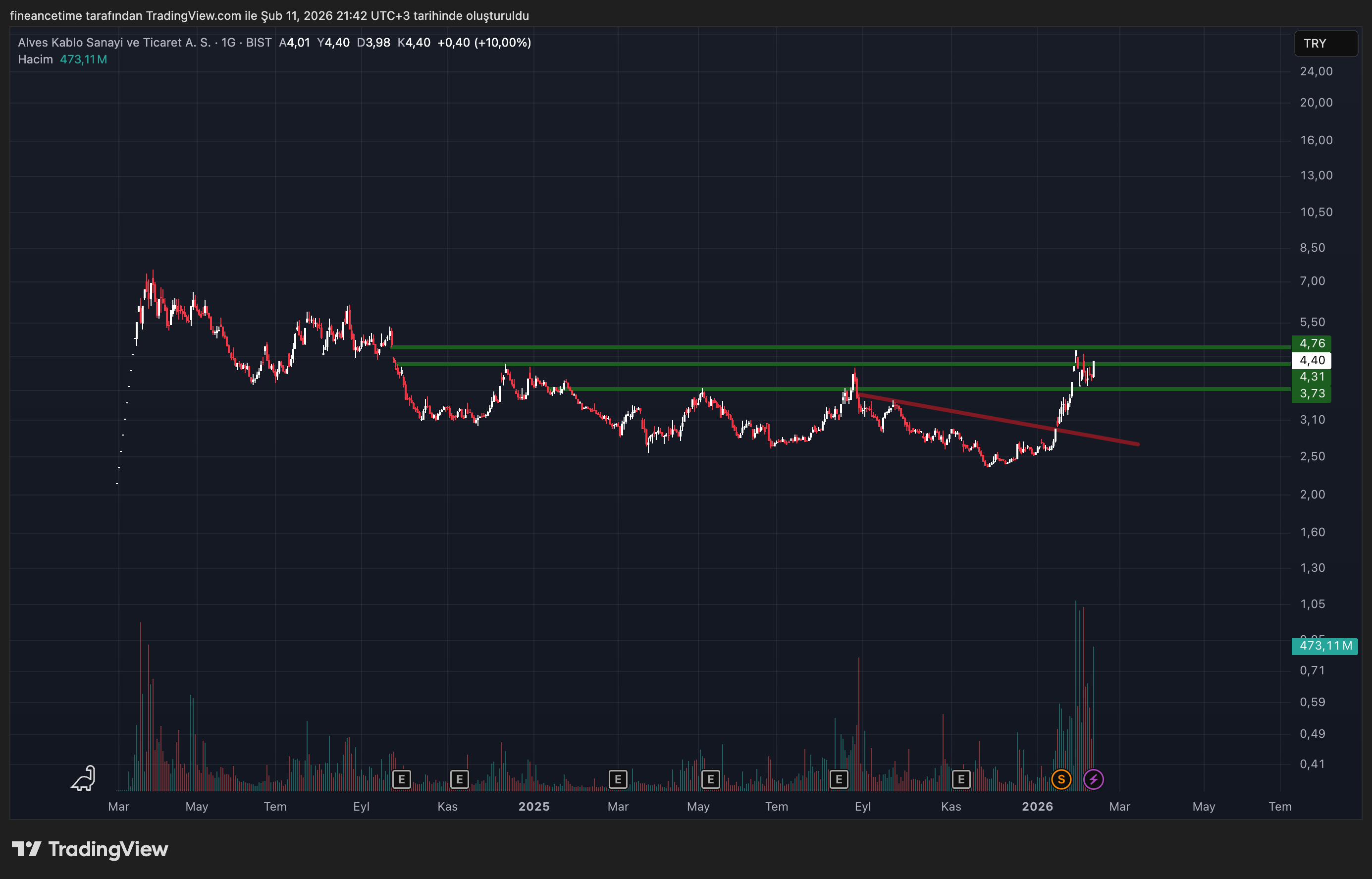Click the earnings E marker above Mar 2025

(618, 779)
